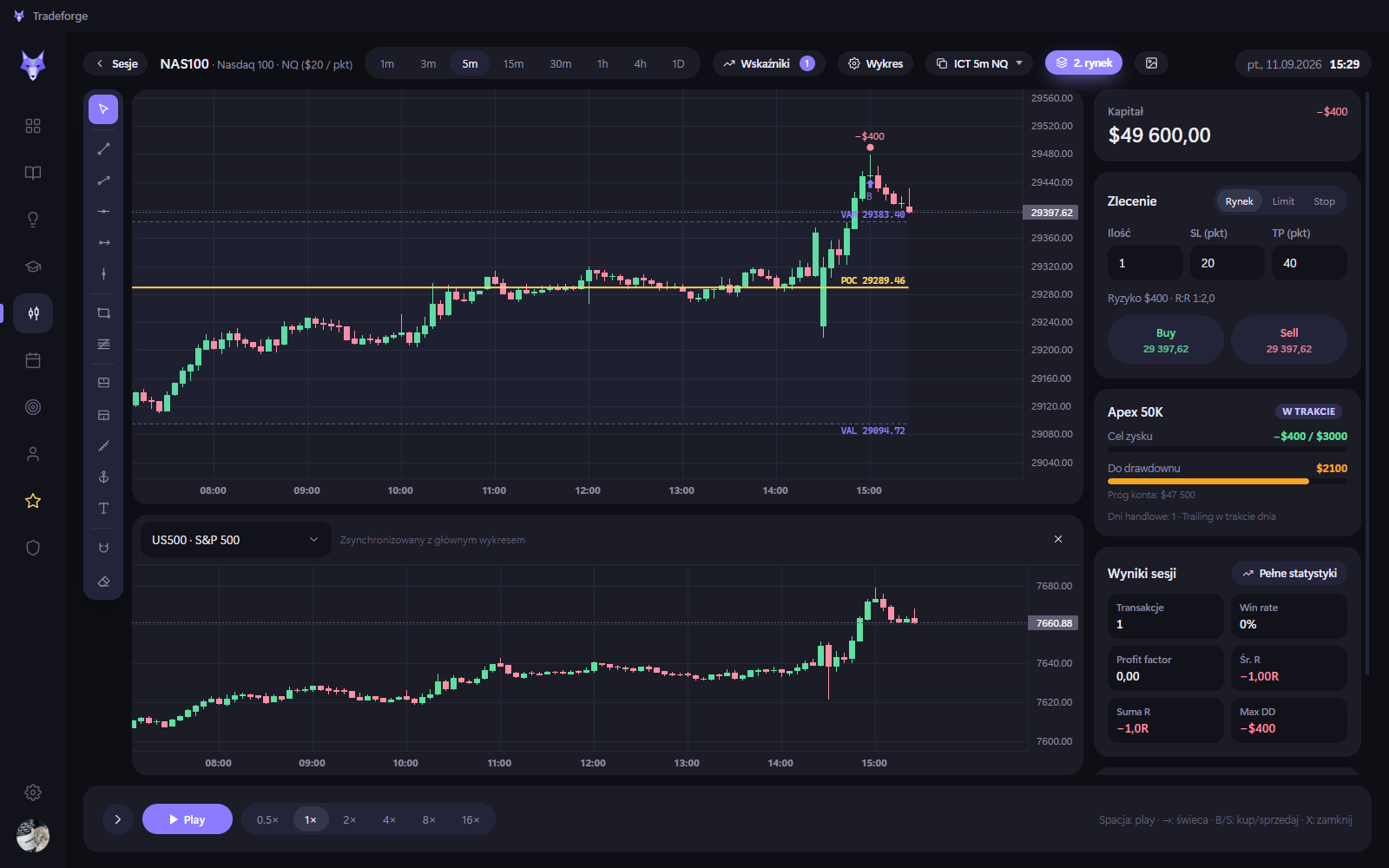Viewport: 1389px width, 868px height.
Task: Set playback speed to 0.5×
Action: (267, 819)
